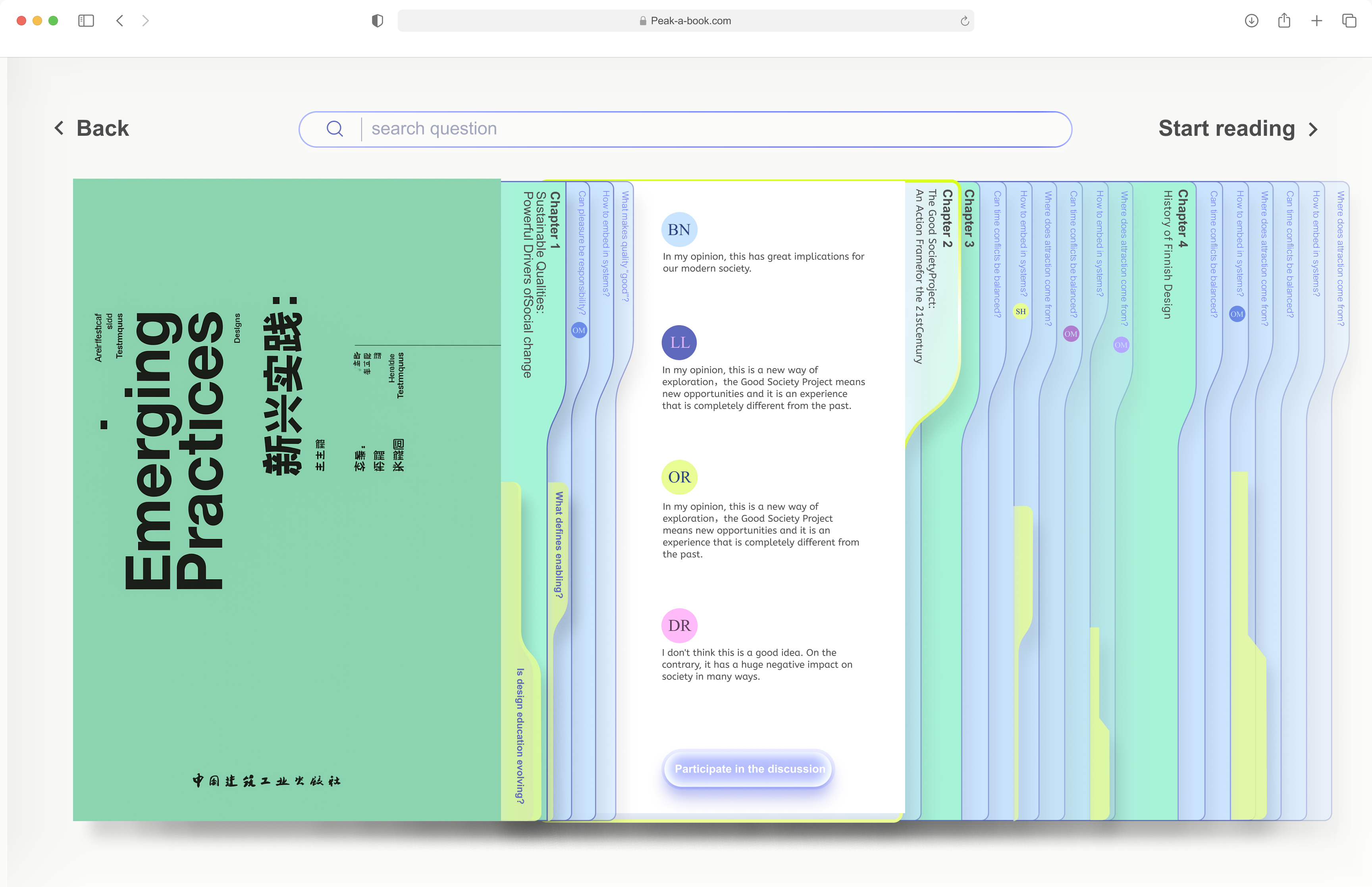The image size is (1372, 887).
Task: Open 'What defines enabling?' yellow tab
Action: pos(559,544)
